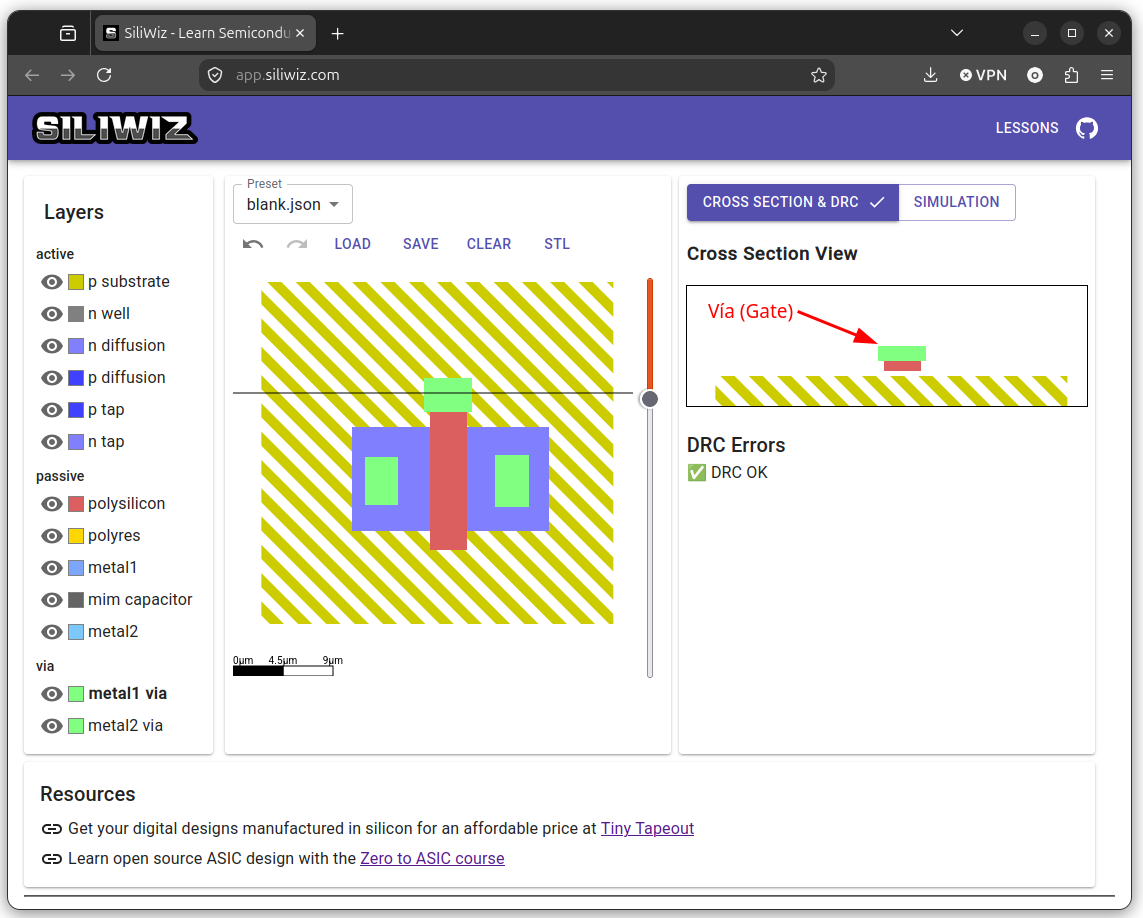Select the polysilicon red swatch
Screen dimensions: 1143x918
76,504
